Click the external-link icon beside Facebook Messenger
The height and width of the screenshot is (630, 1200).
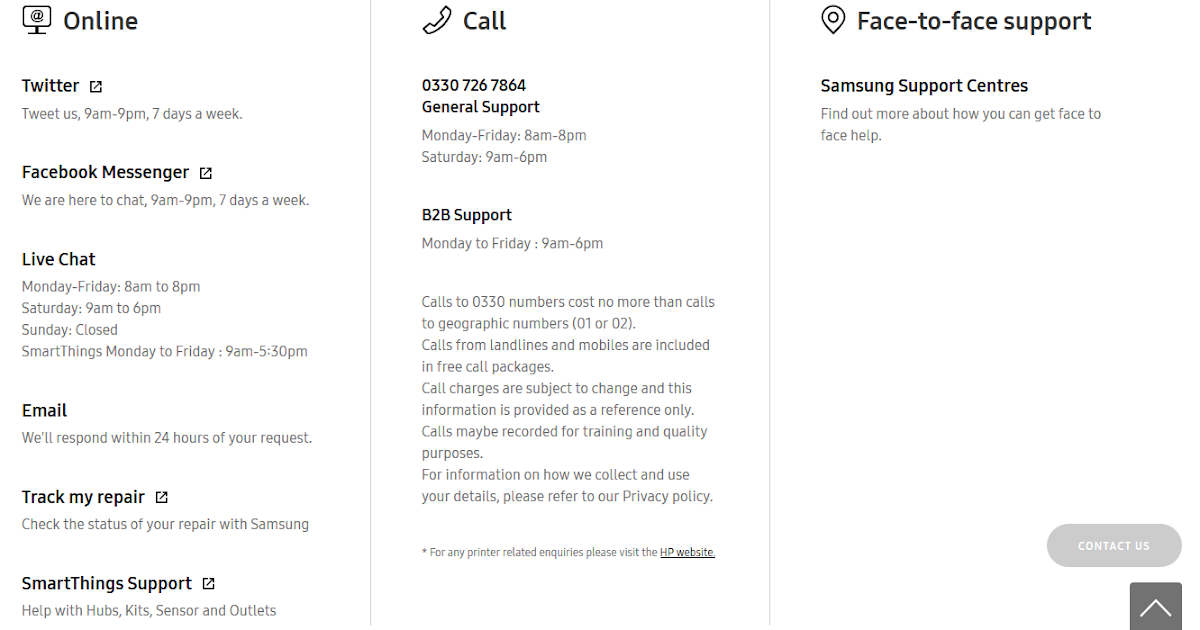(206, 172)
